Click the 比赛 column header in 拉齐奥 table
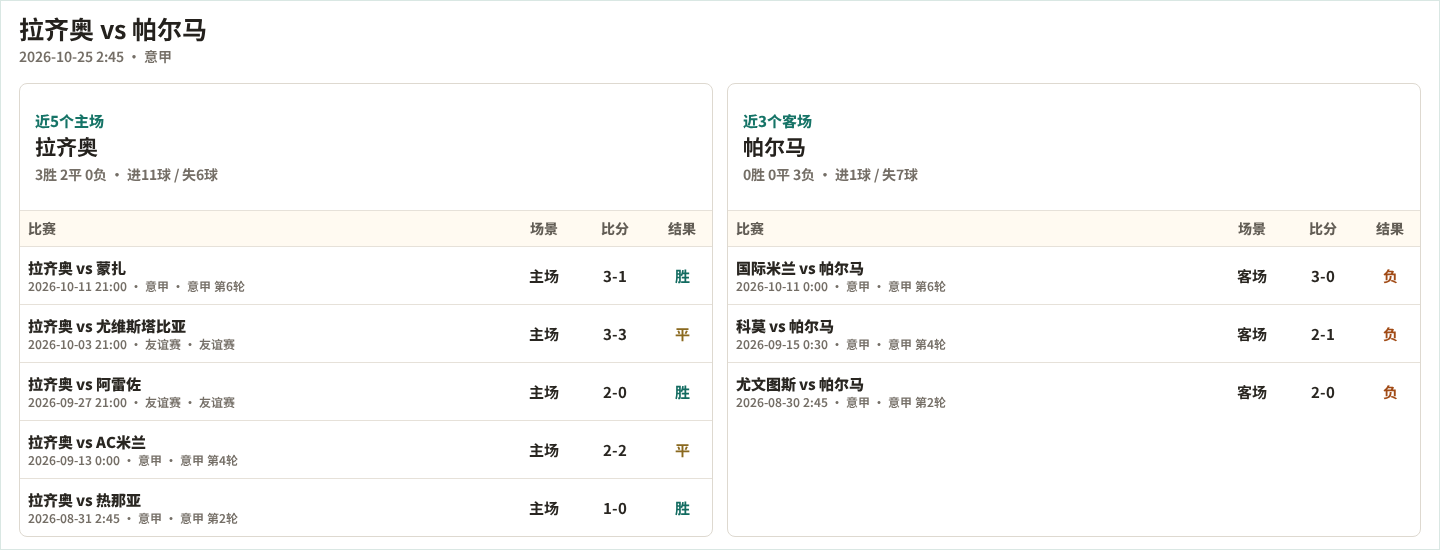The image size is (1440, 550). pos(42,229)
